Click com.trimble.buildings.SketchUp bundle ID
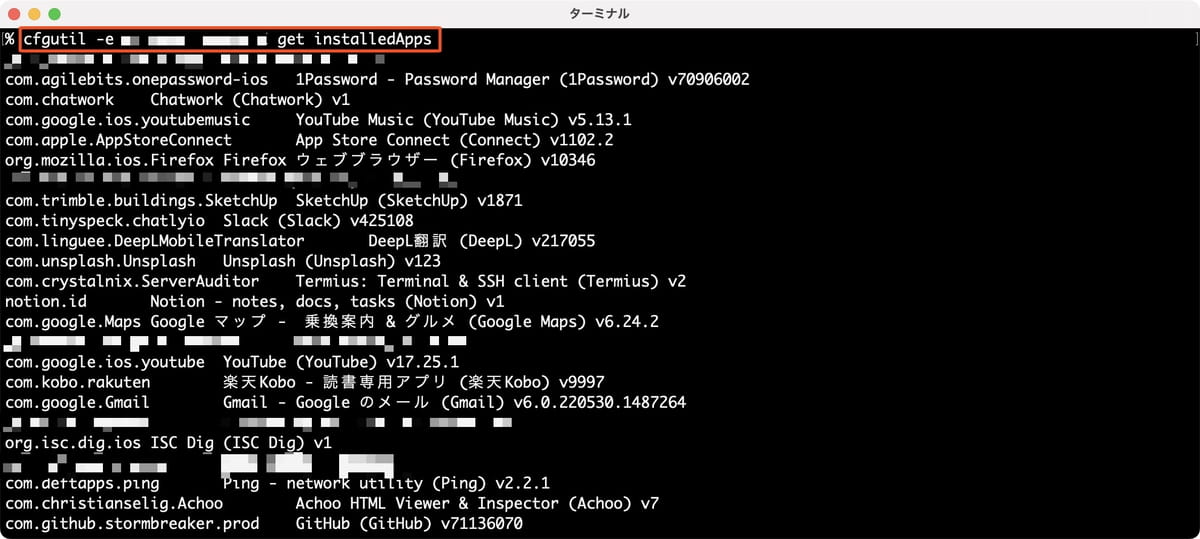The image size is (1200, 539). coord(141,200)
